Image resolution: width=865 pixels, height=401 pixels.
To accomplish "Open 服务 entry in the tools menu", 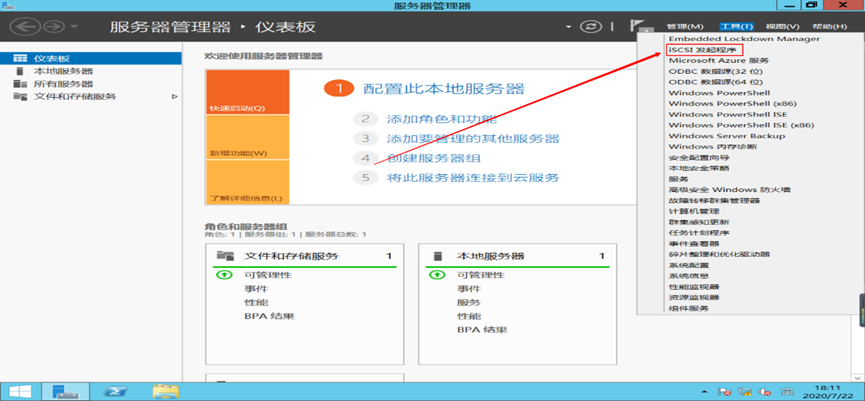I will coord(679,179).
